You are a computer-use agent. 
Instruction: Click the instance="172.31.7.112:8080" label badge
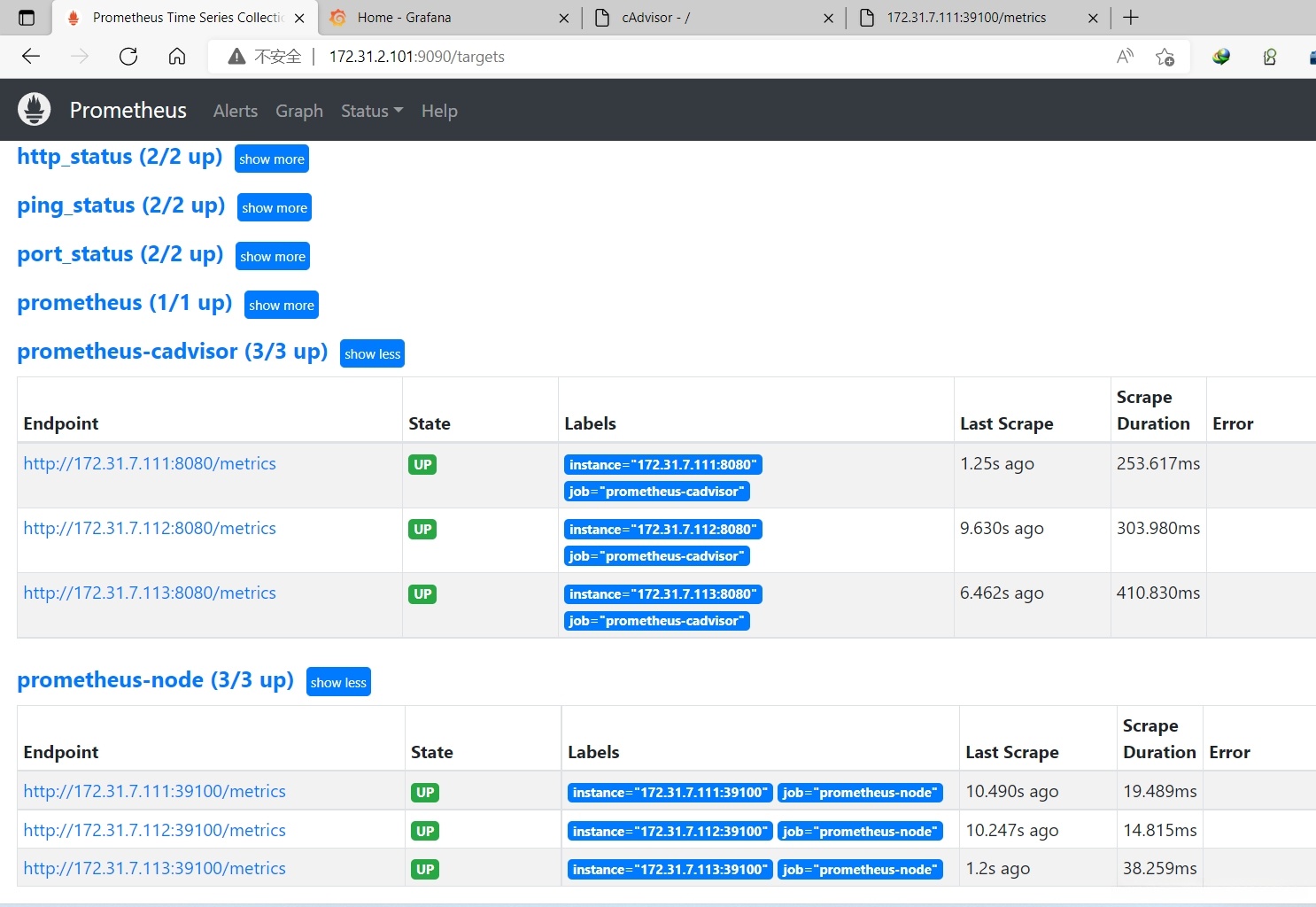point(663,530)
